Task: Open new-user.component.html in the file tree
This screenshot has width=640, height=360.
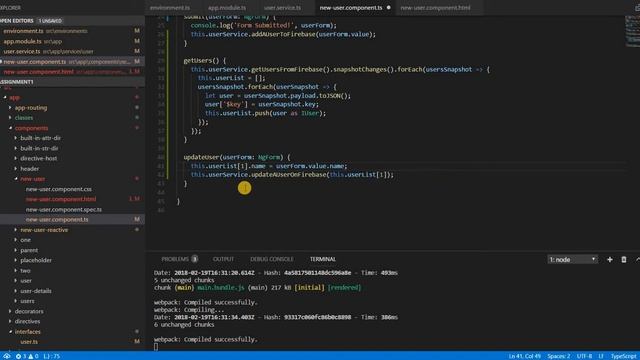Action: pyautogui.click(x=61, y=199)
